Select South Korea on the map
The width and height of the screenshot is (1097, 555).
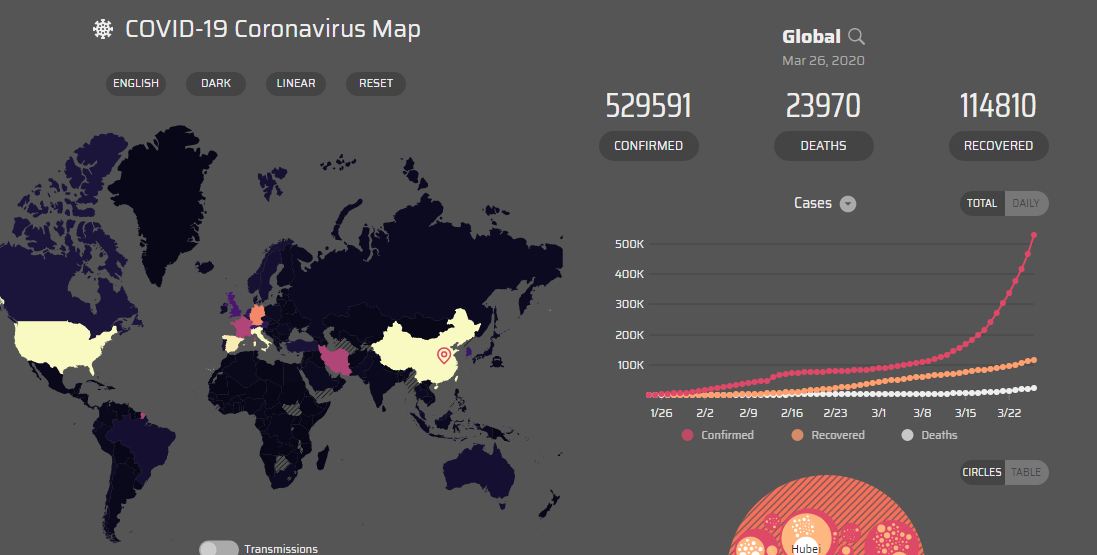pos(469,351)
